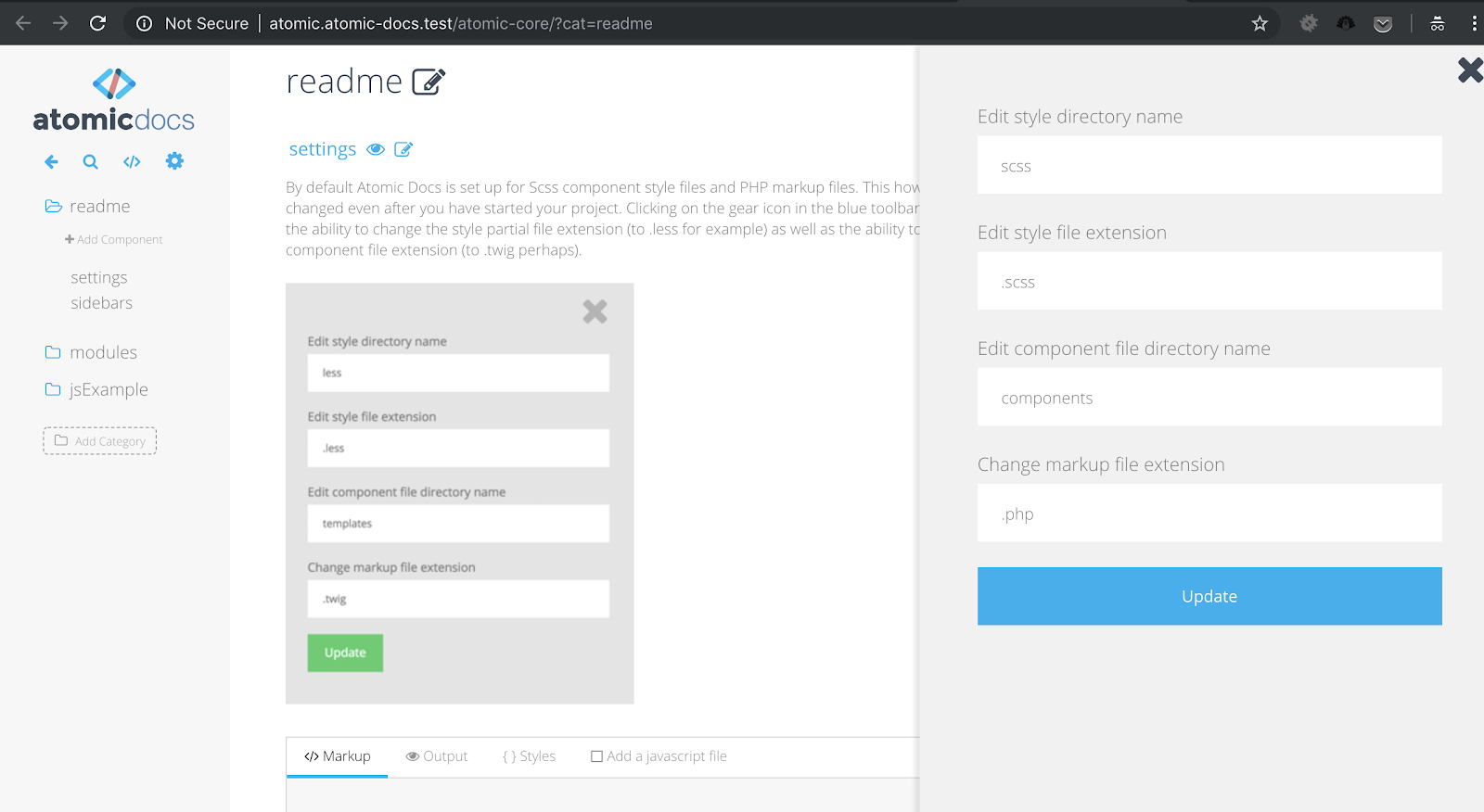
Task: Click the envelope-shaped extension icon in browser toolbar
Action: [x=1383, y=23]
